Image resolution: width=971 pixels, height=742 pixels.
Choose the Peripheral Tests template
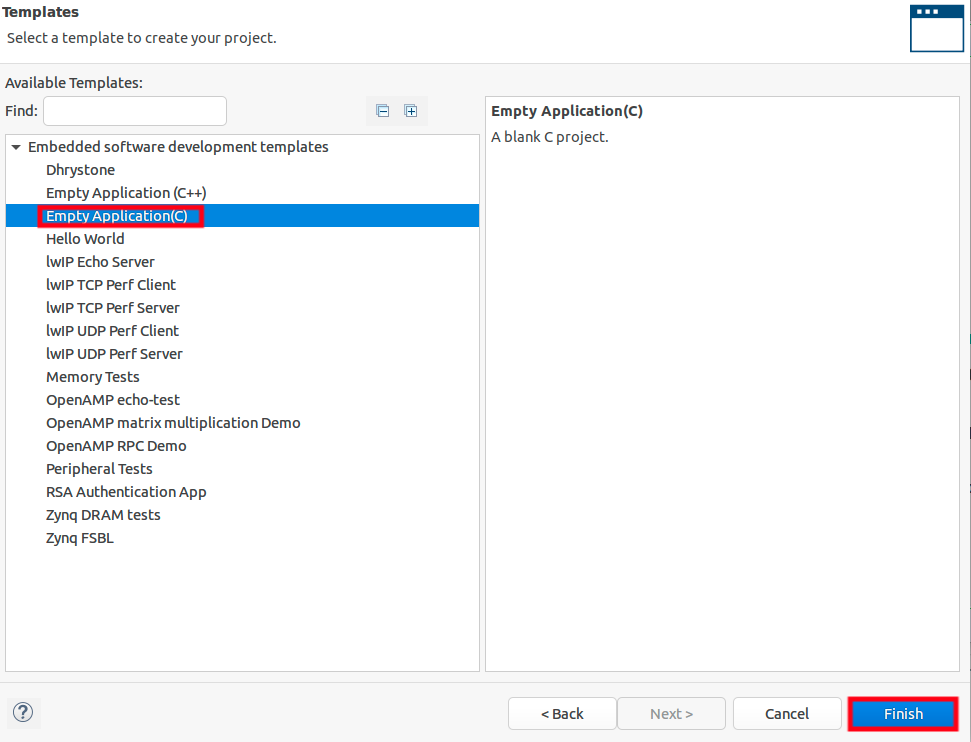[99, 469]
